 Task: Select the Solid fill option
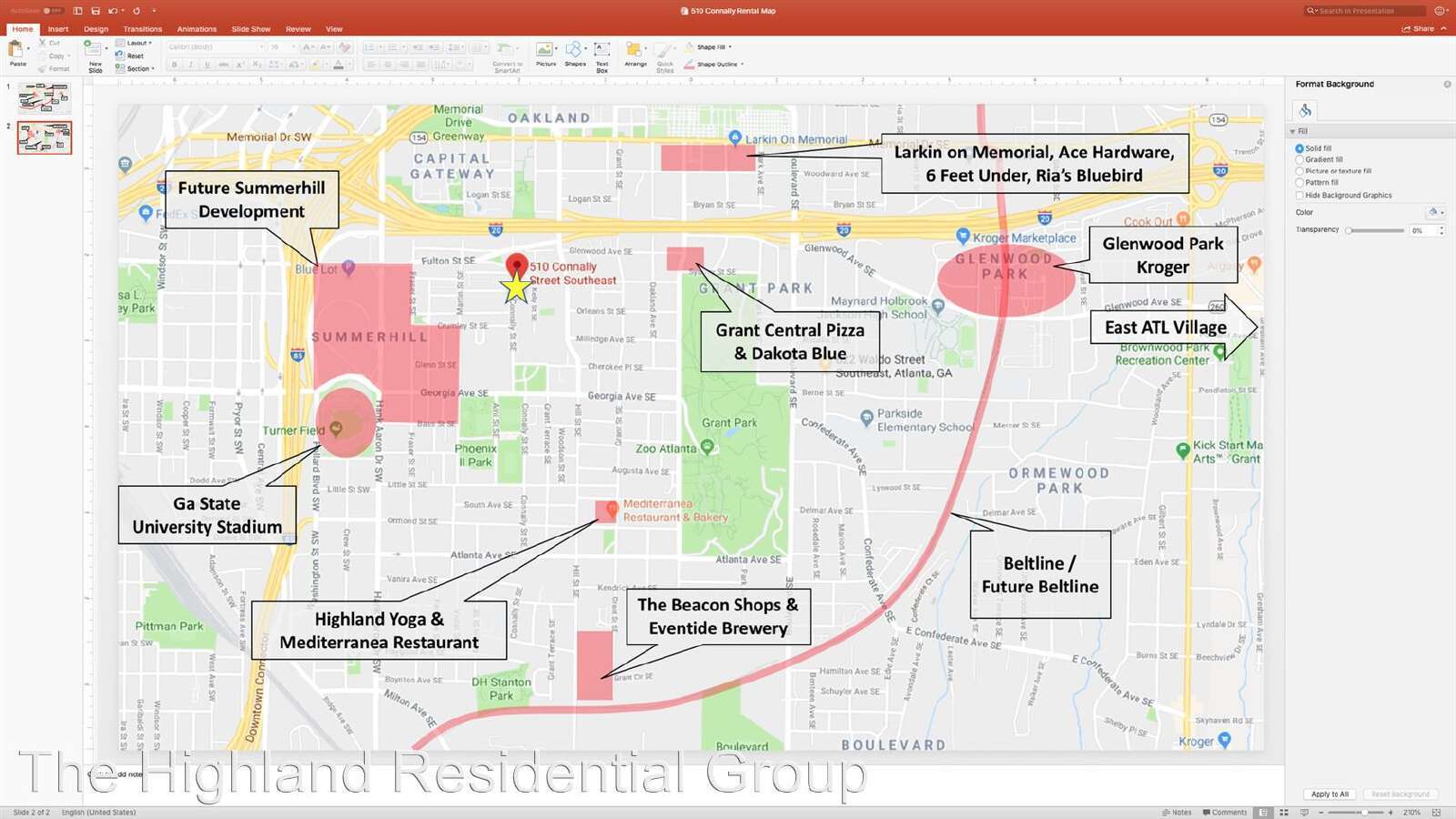pyautogui.click(x=1313, y=148)
